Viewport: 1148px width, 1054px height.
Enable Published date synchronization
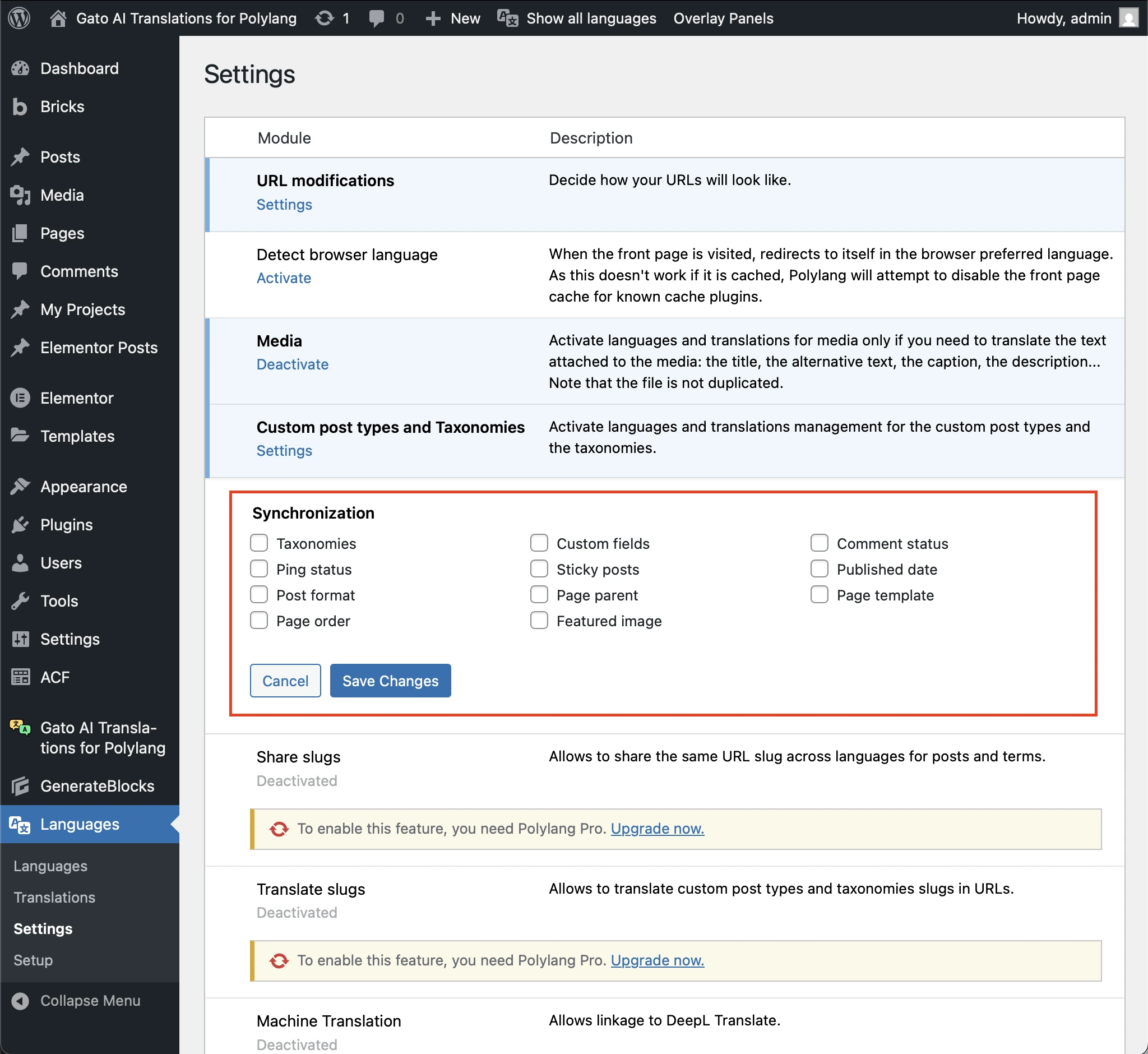point(820,568)
